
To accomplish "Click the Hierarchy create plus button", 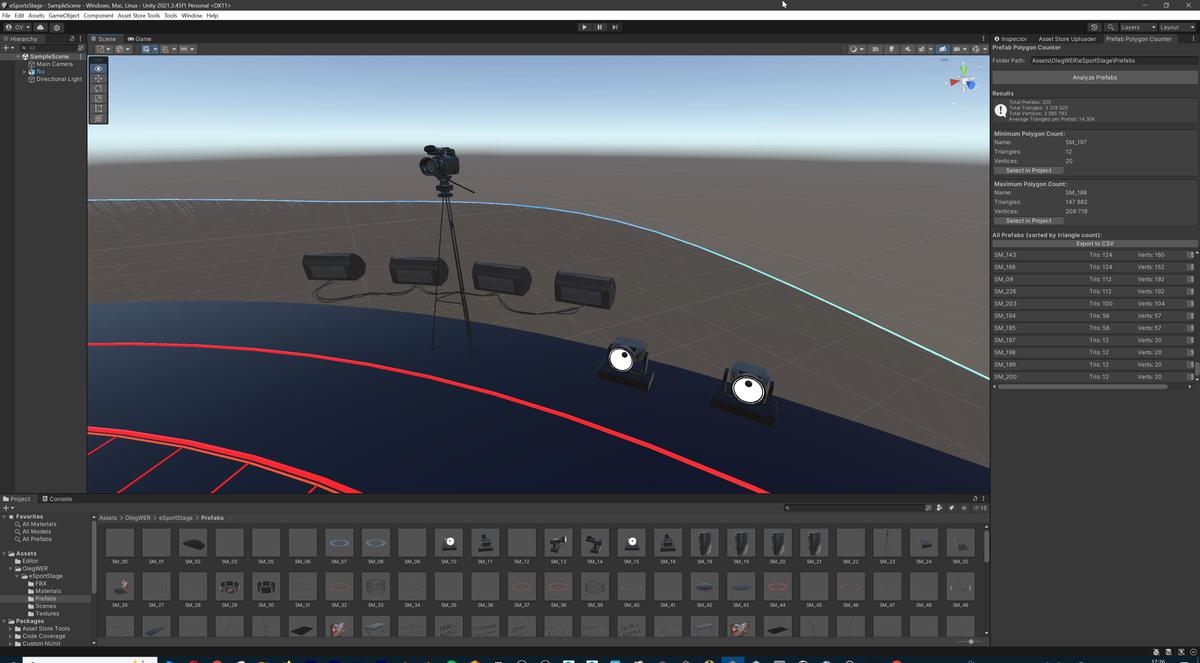I will point(8,48).
